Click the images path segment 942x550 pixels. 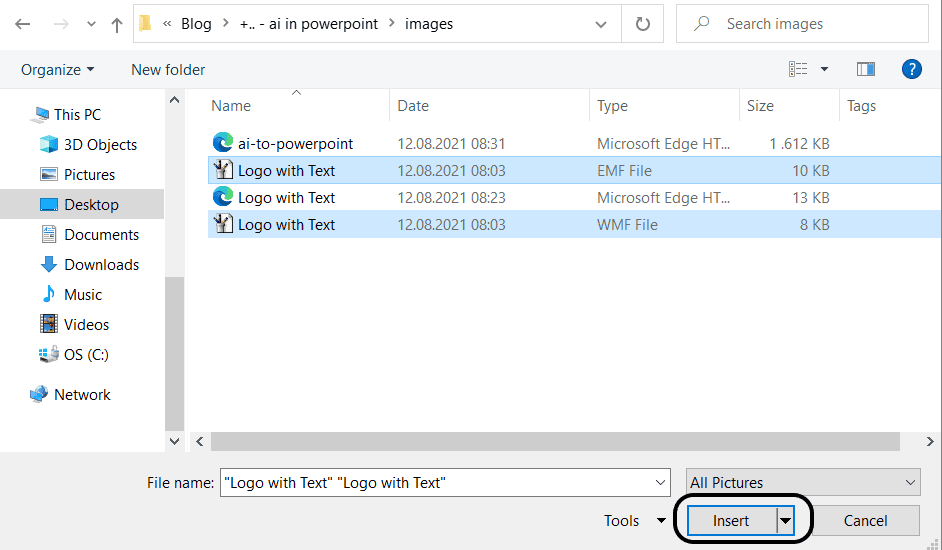coord(429,24)
